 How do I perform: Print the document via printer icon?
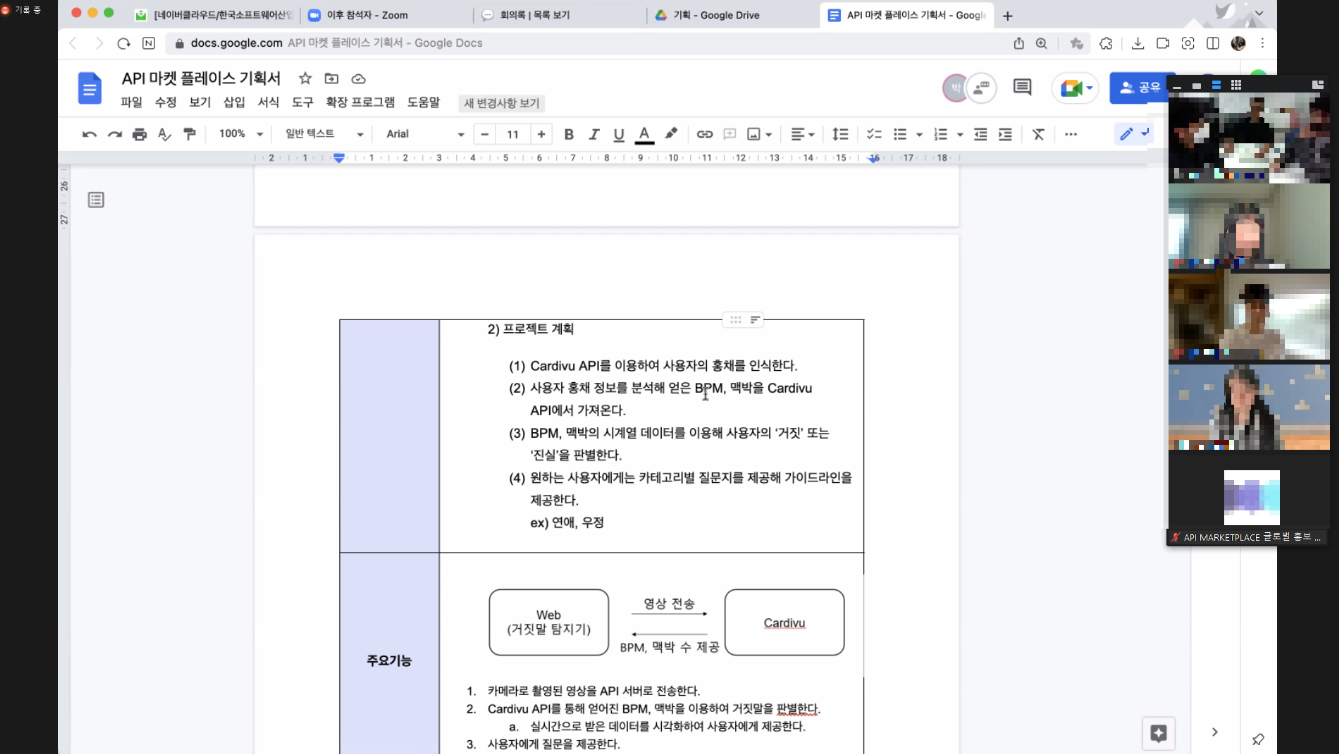[140, 134]
